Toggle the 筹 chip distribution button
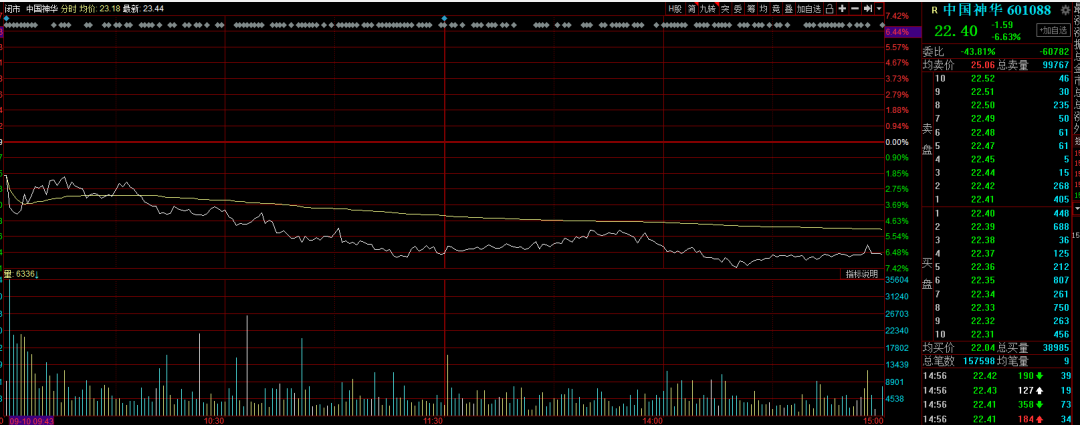Image resolution: width=1080 pixels, height=425 pixels. [x=751, y=9]
